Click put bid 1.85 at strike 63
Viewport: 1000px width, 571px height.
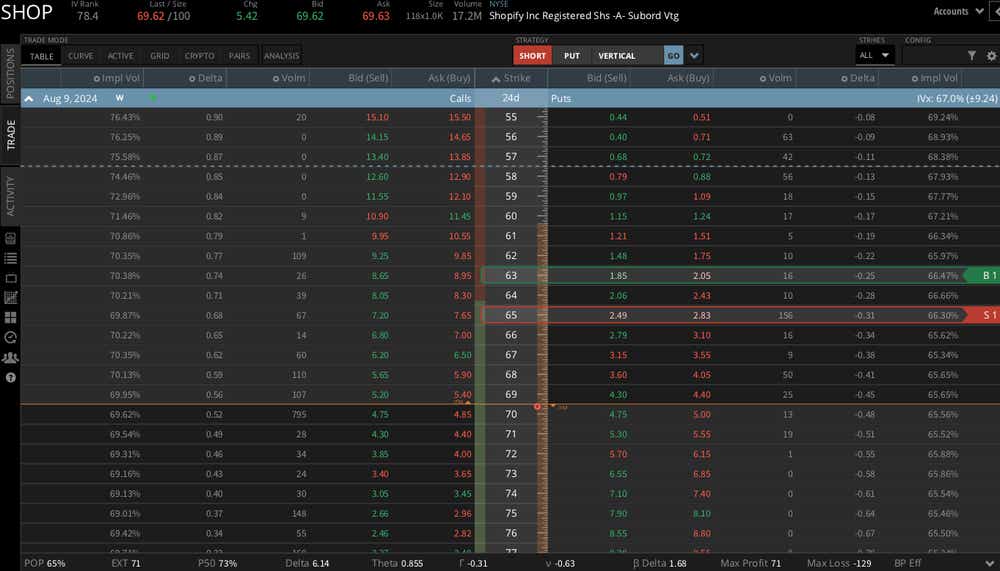coord(617,276)
